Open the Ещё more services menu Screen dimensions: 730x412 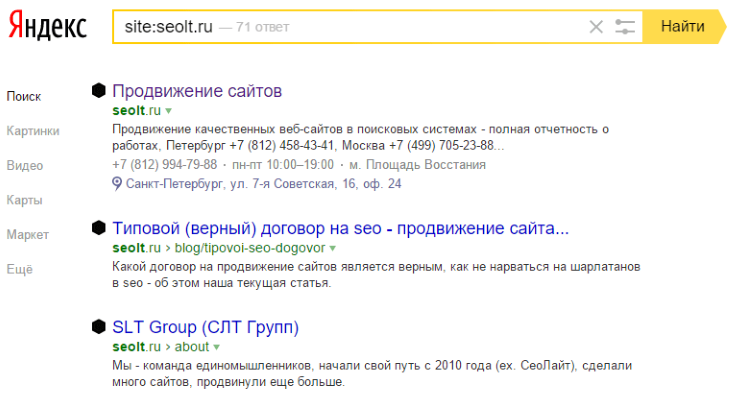pyautogui.click(x=20, y=269)
